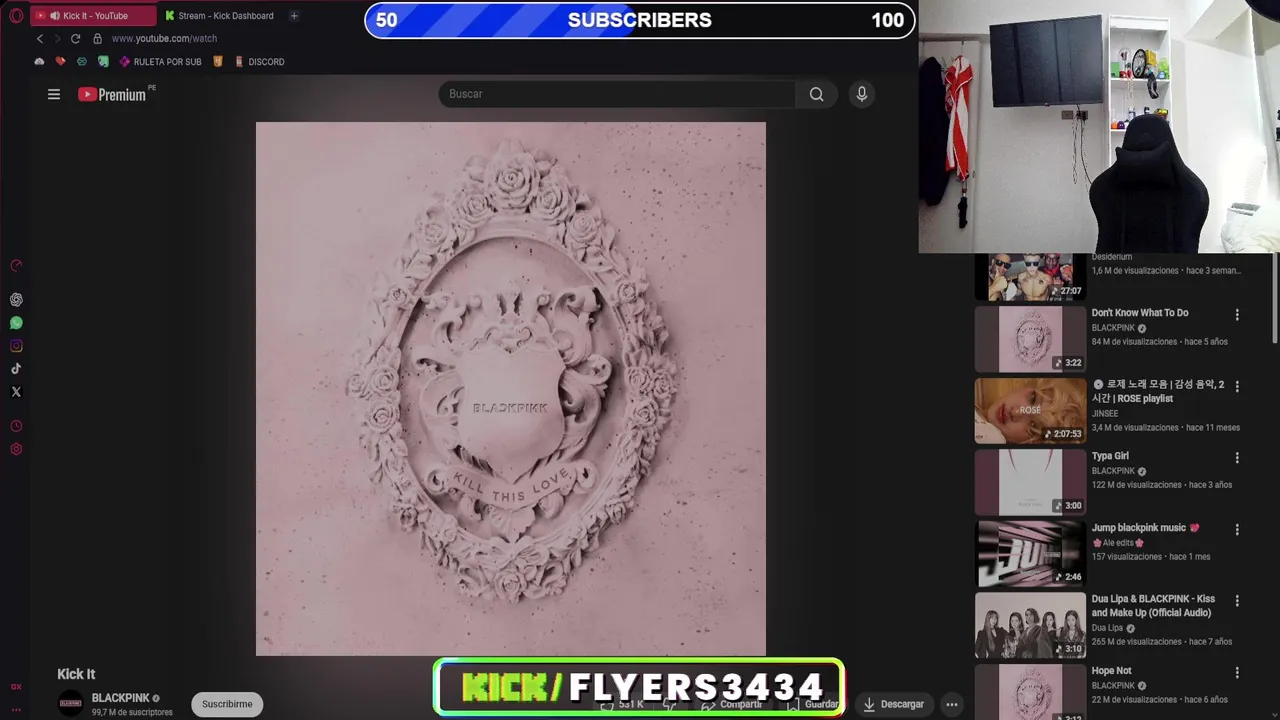
Task: Open Don't Know What To Do title
Action: 1140,313
